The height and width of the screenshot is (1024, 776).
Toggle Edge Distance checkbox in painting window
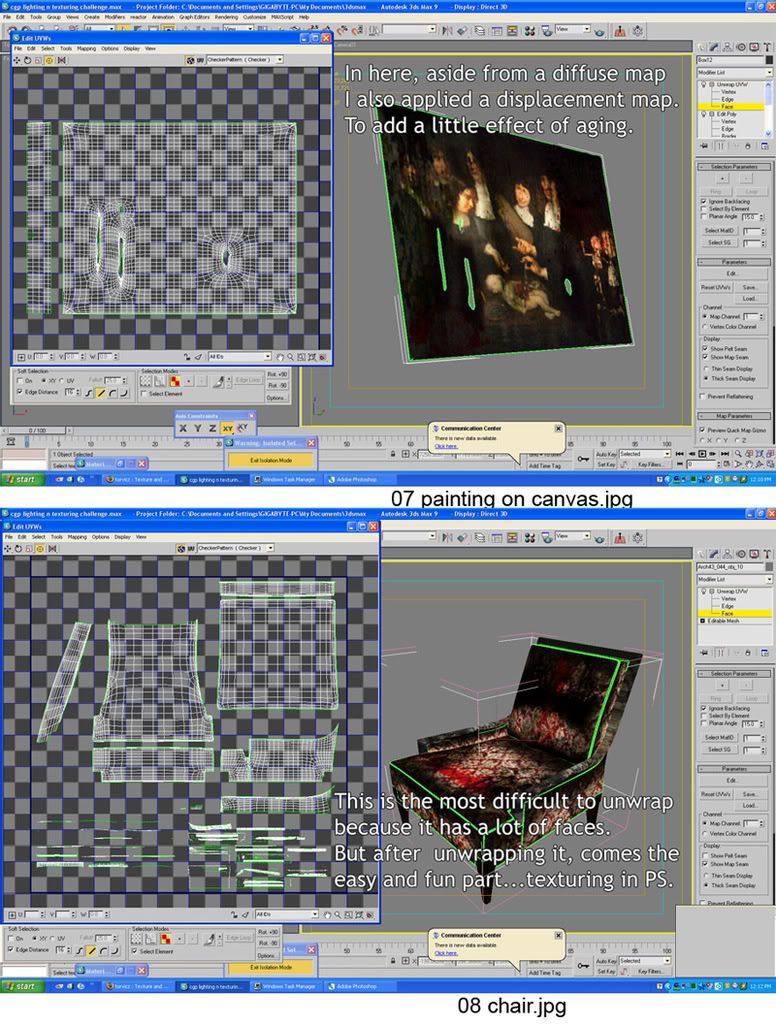click(20, 392)
